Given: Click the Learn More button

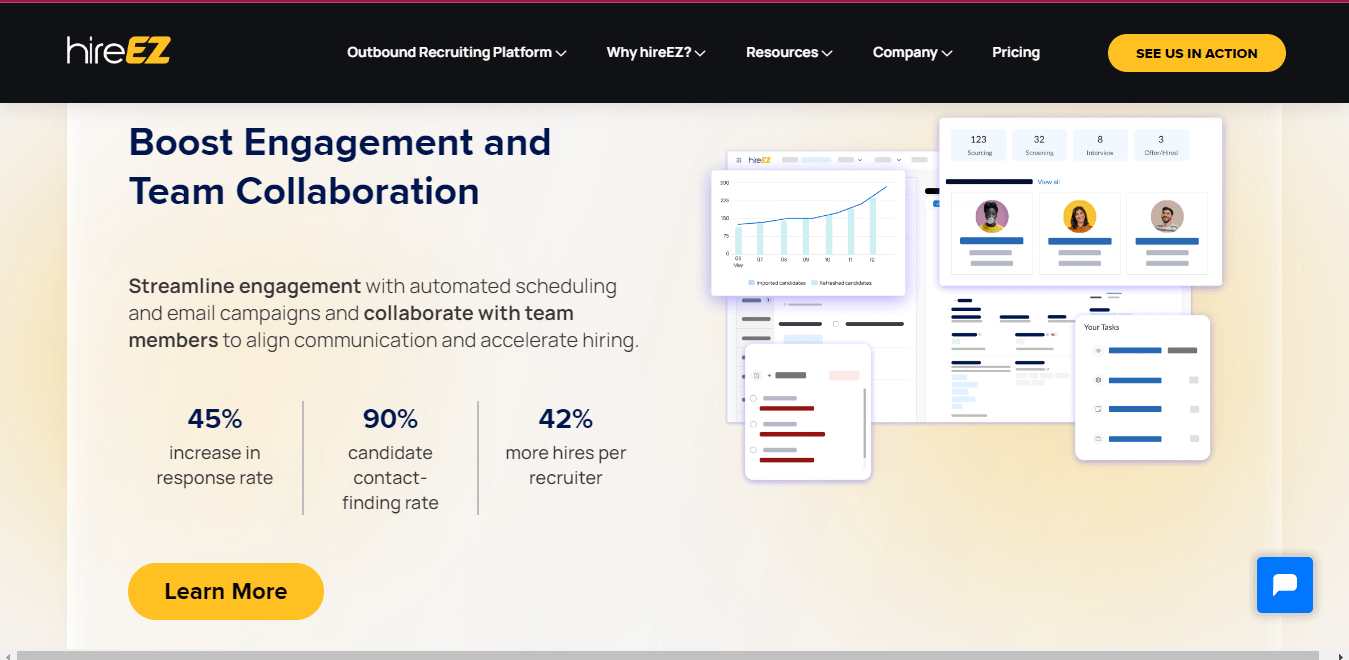Looking at the screenshot, I should coord(225,591).
